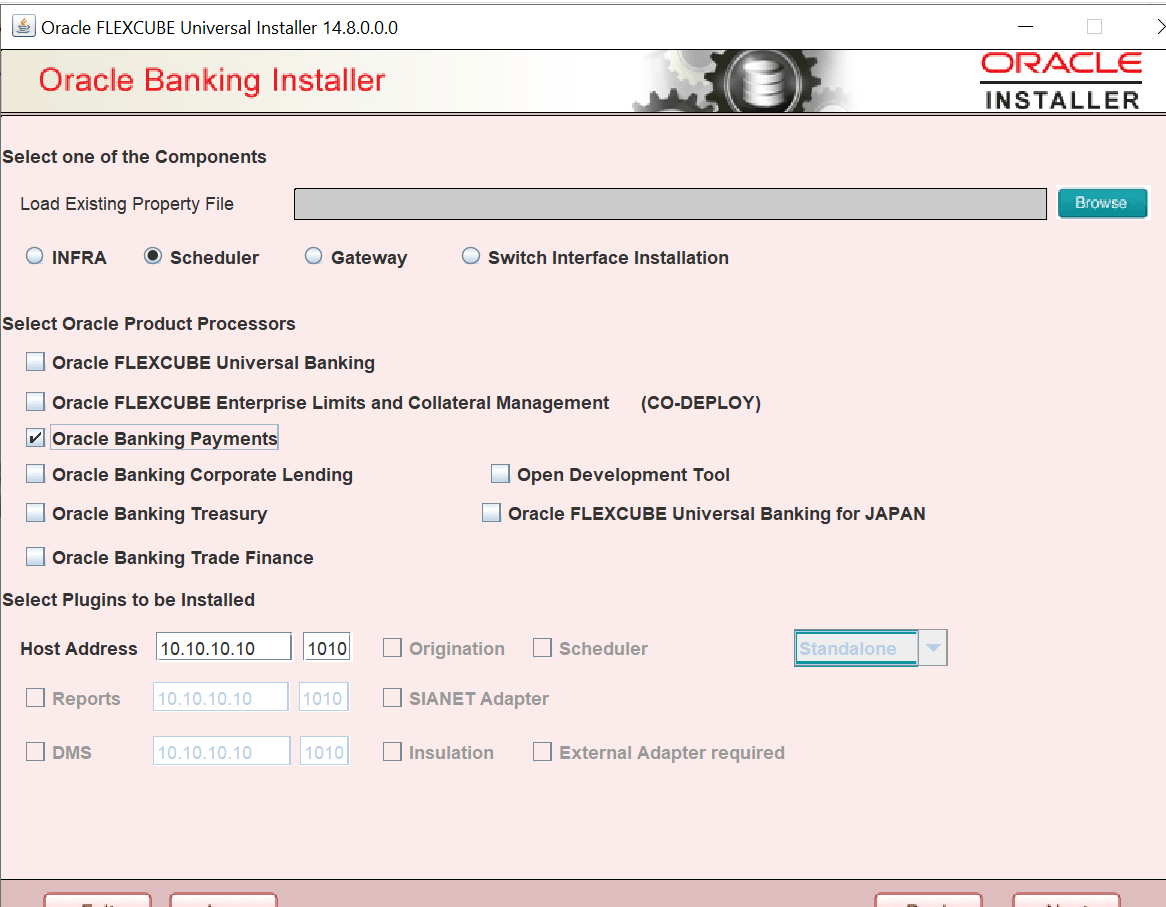Click the Host Address IP field
Viewport: 1166px width, 907px height.
[223, 647]
